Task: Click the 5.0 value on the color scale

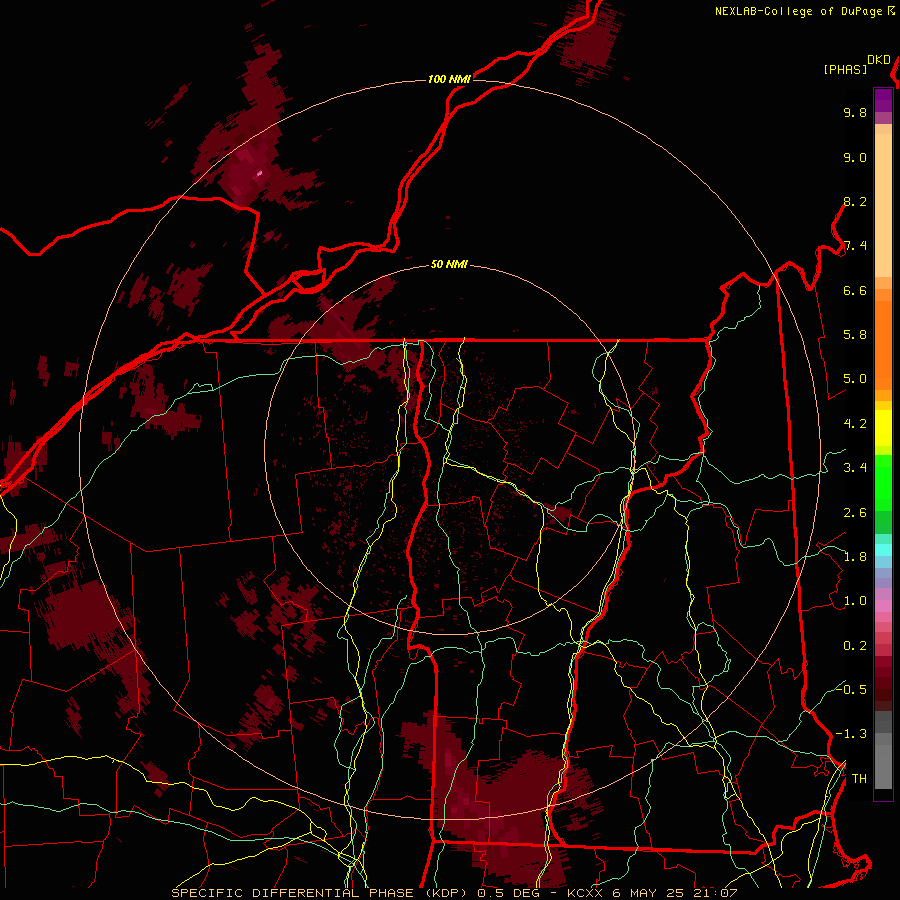Action: [855, 379]
